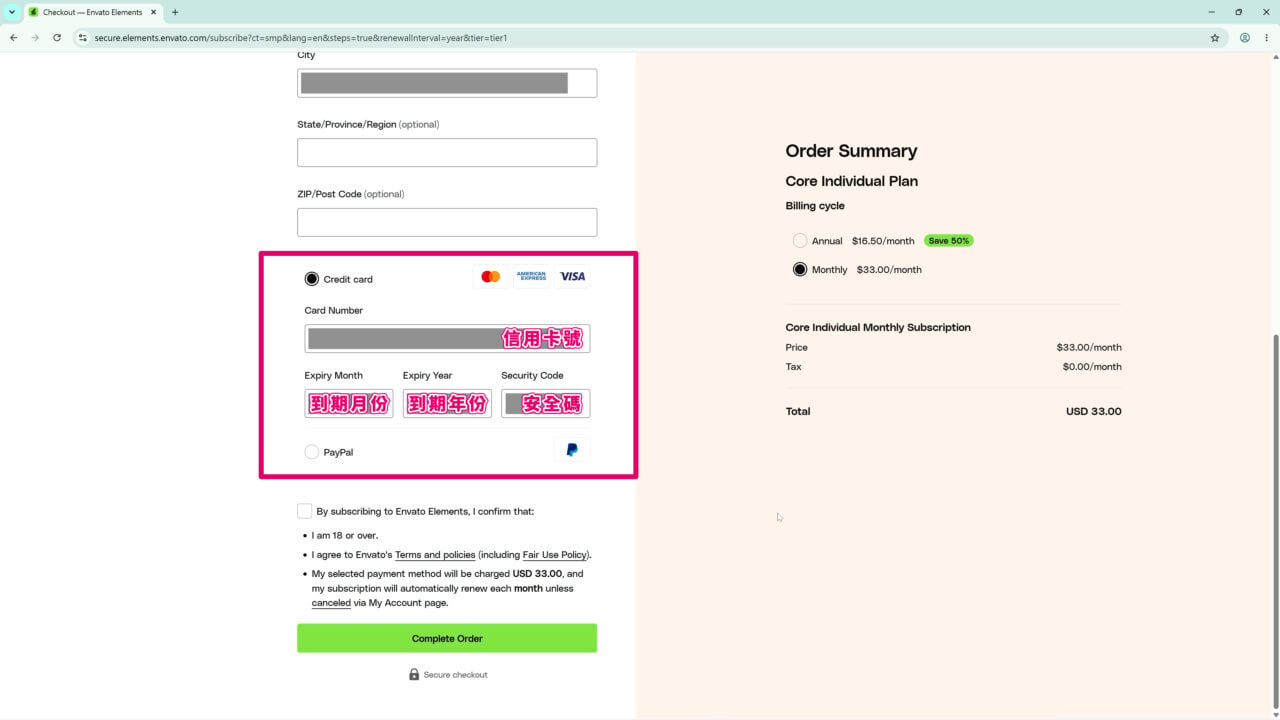Close the Checkout browser tab
Viewport: 1280px width, 720px height.
[153, 12]
